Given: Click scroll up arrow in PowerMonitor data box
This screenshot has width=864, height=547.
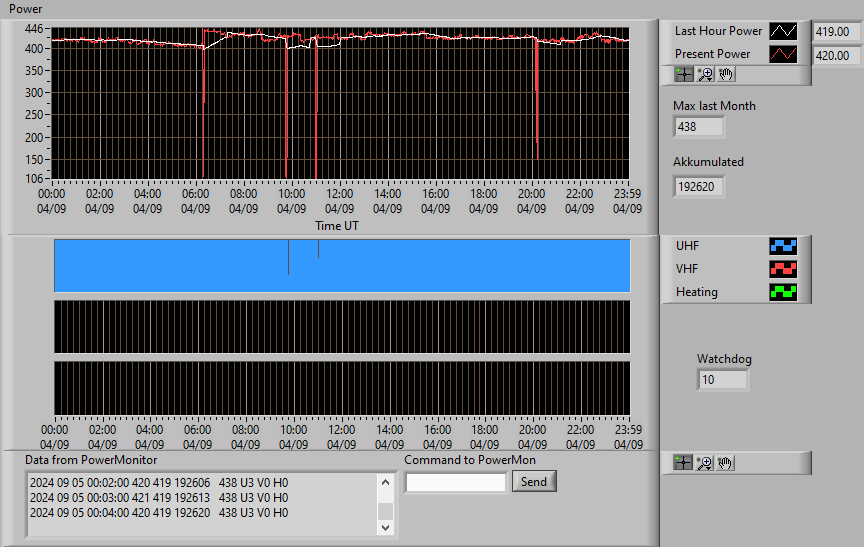Looking at the screenshot, I should tap(385, 483).
